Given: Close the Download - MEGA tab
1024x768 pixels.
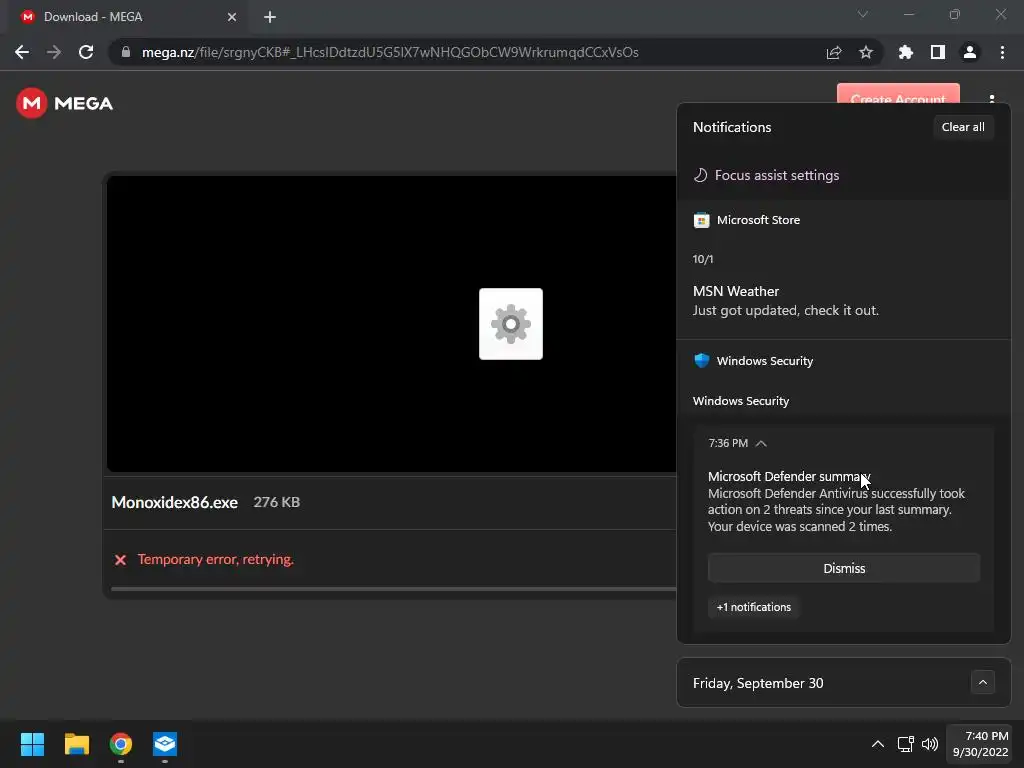Looking at the screenshot, I should pos(232,17).
